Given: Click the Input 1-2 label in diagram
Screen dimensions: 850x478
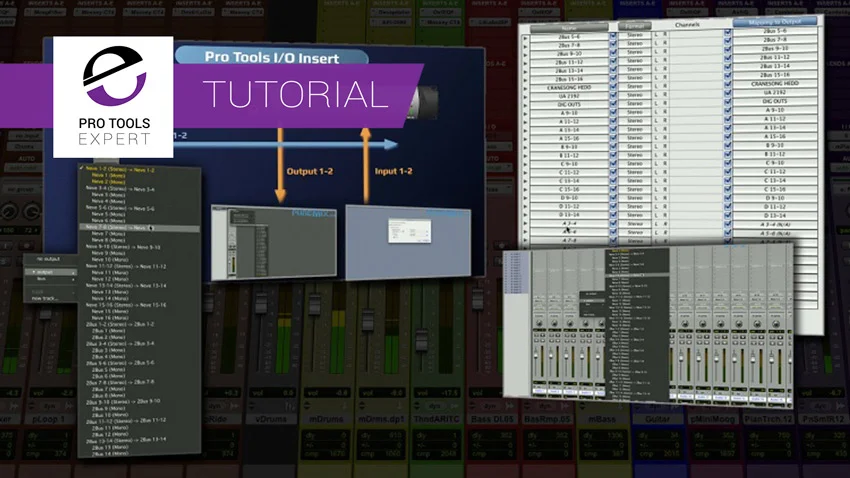Looking at the screenshot, I should tap(394, 171).
